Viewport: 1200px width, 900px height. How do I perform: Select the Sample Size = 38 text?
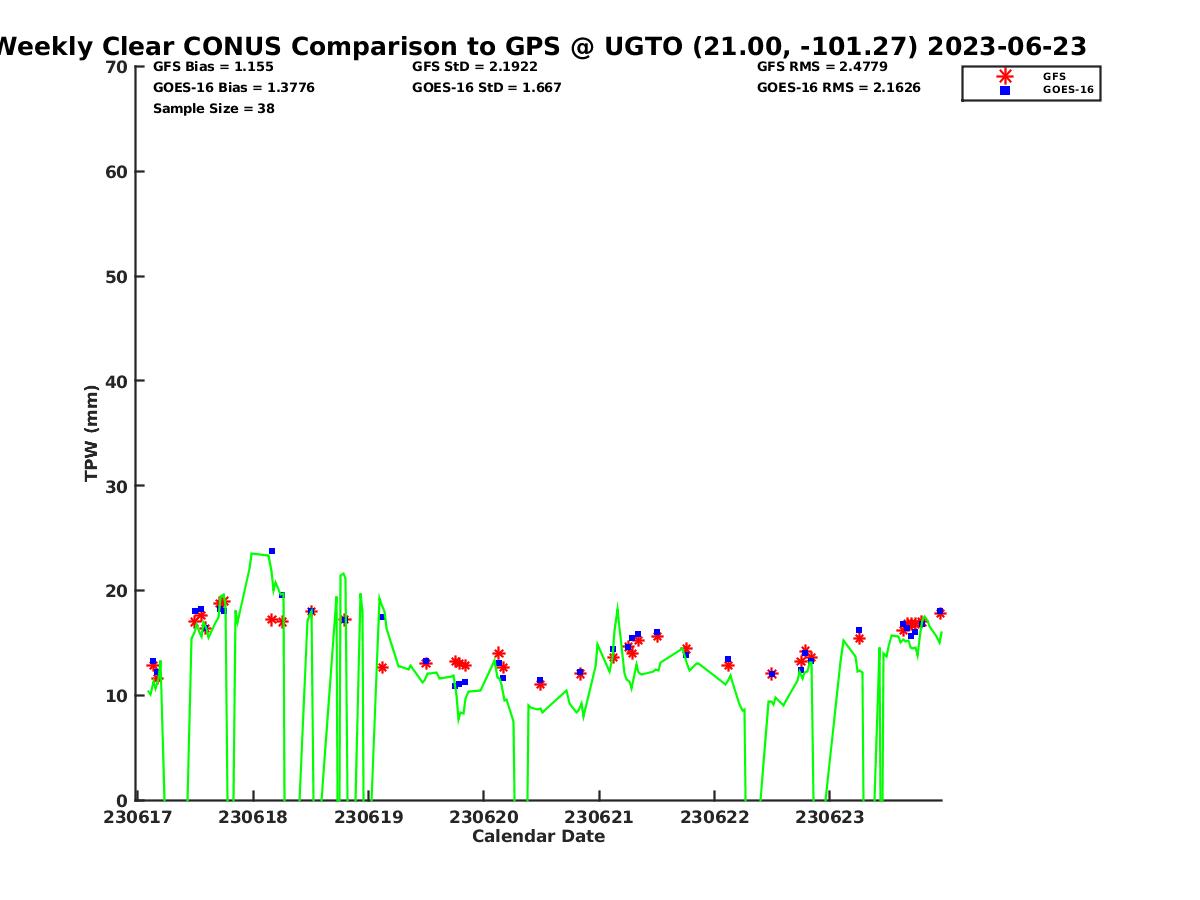[x=213, y=109]
